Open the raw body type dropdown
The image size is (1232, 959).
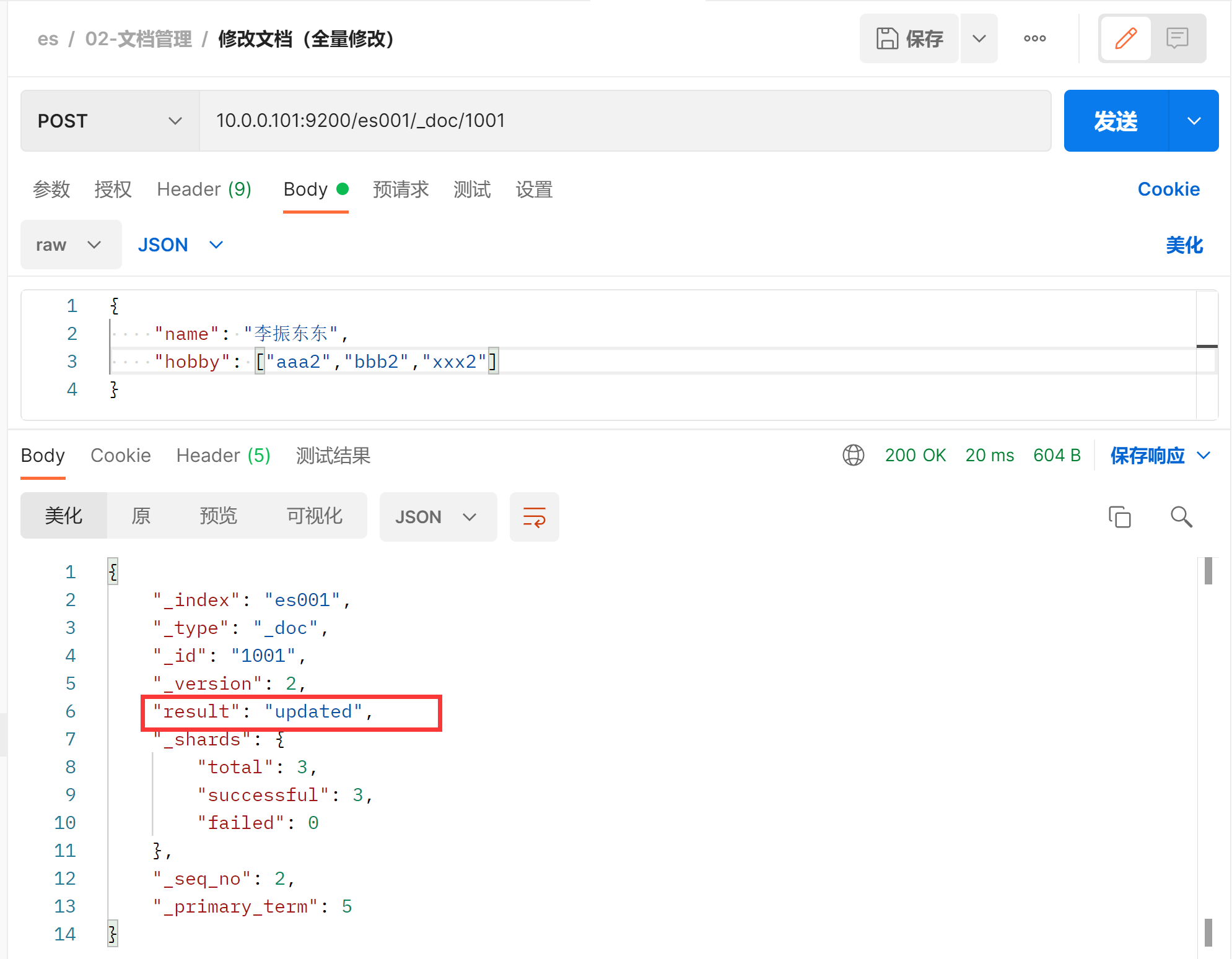click(71, 245)
